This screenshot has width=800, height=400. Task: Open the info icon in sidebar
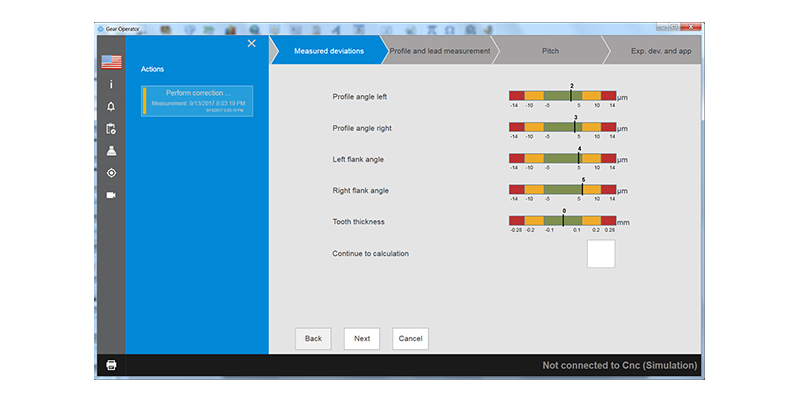pyautogui.click(x=111, y=85)
